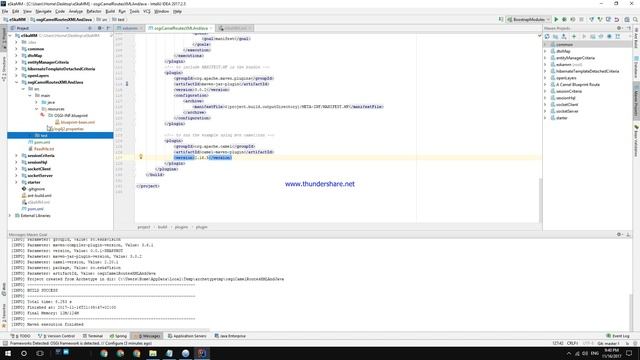Click scroll-from-source icon in Project panel
This screenshot has width=640, height=360.
(90, 28)
